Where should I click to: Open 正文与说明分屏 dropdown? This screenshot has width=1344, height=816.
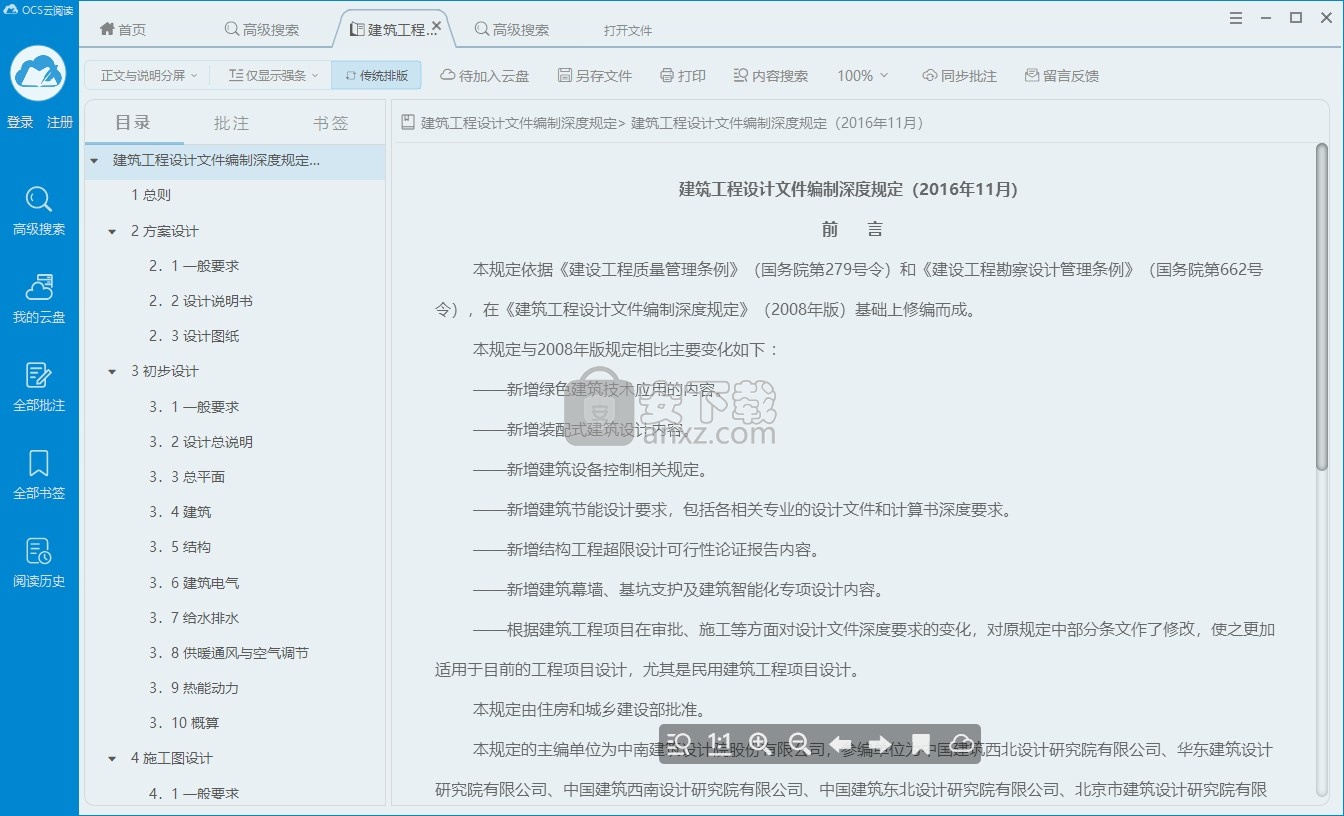(x=149, y=75)
